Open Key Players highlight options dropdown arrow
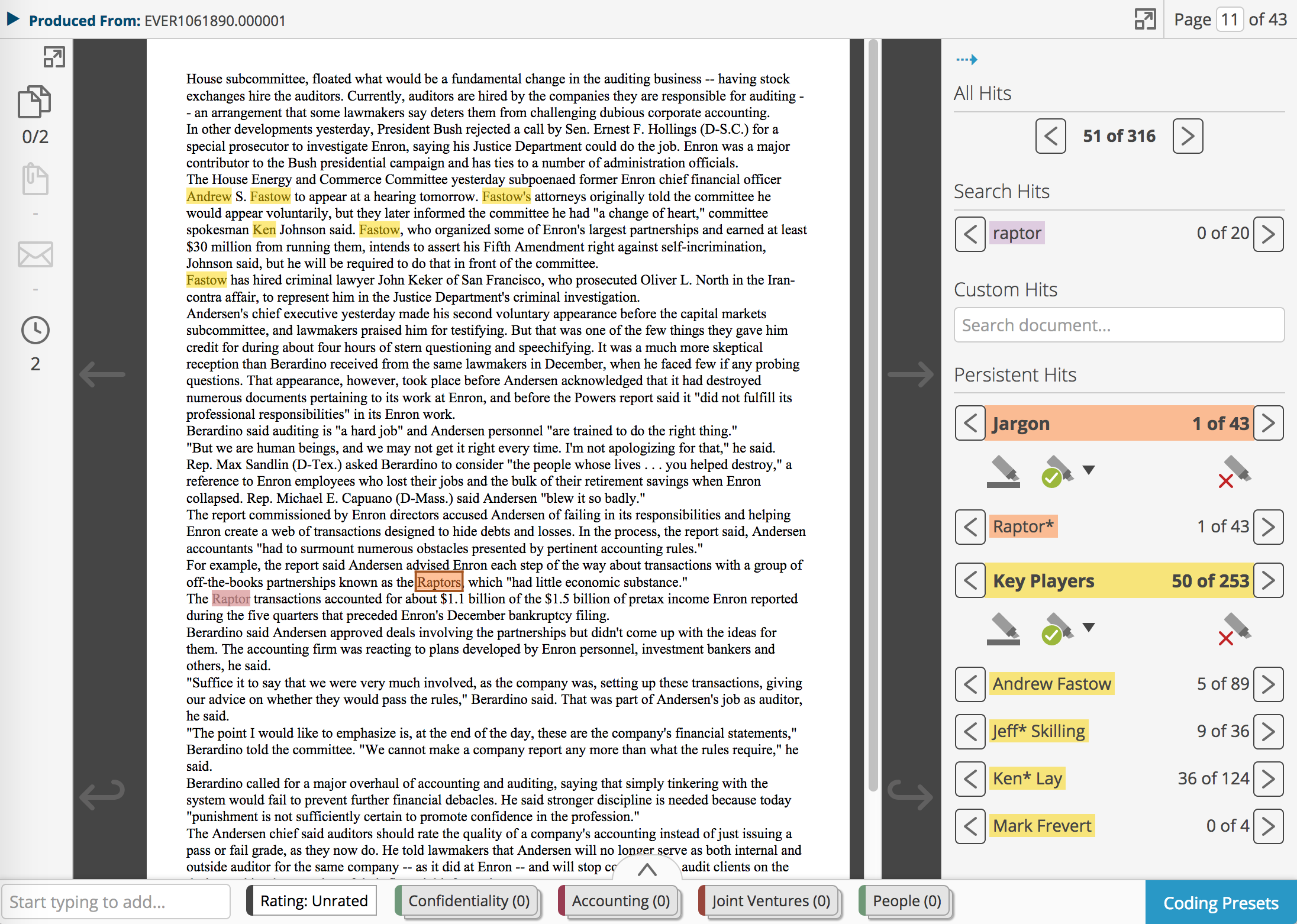 [1089, 627]
